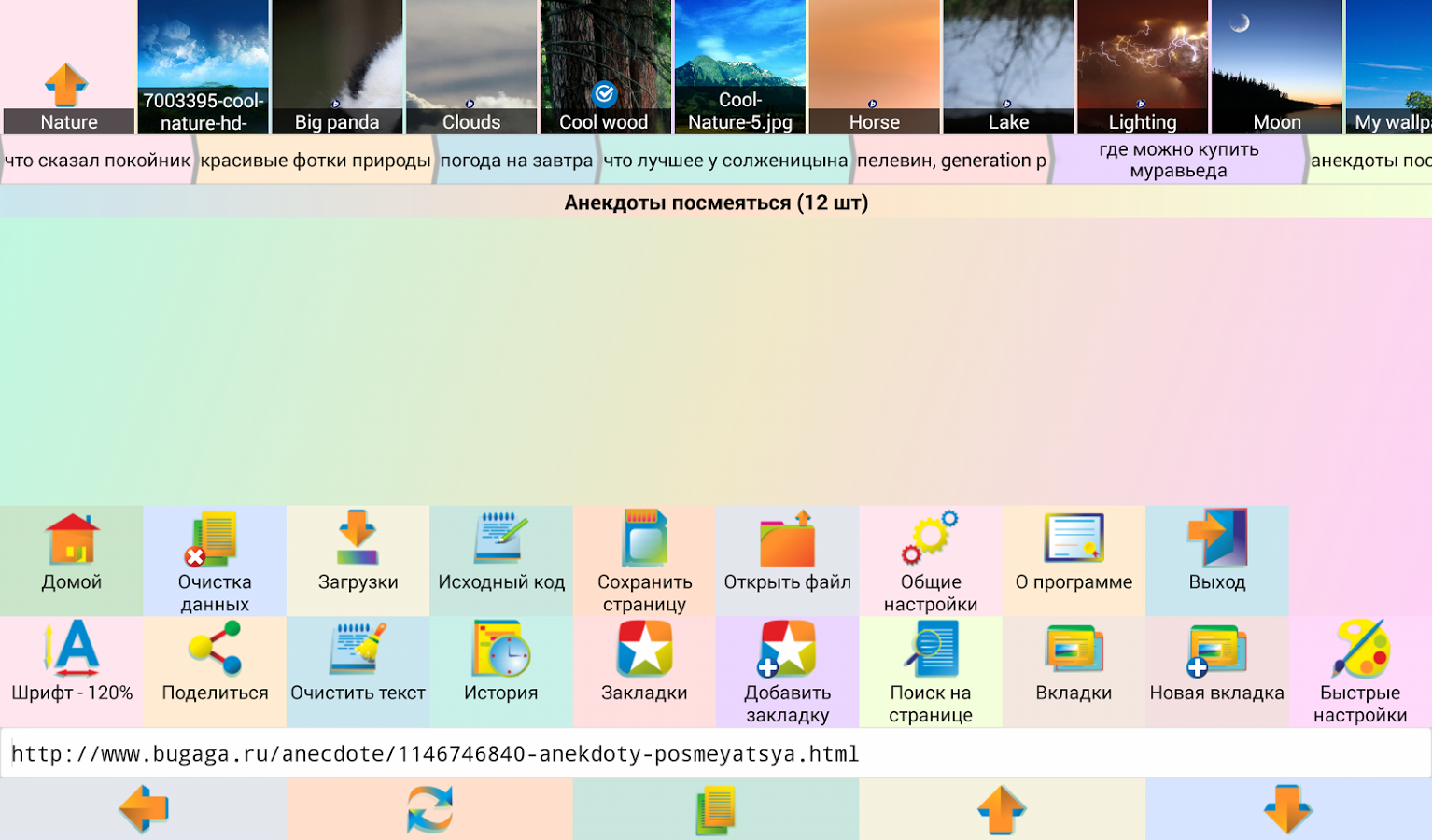
Task: Create a Новая вкладка new tab
Action: pyautogui.click(x=1217, y=671)
